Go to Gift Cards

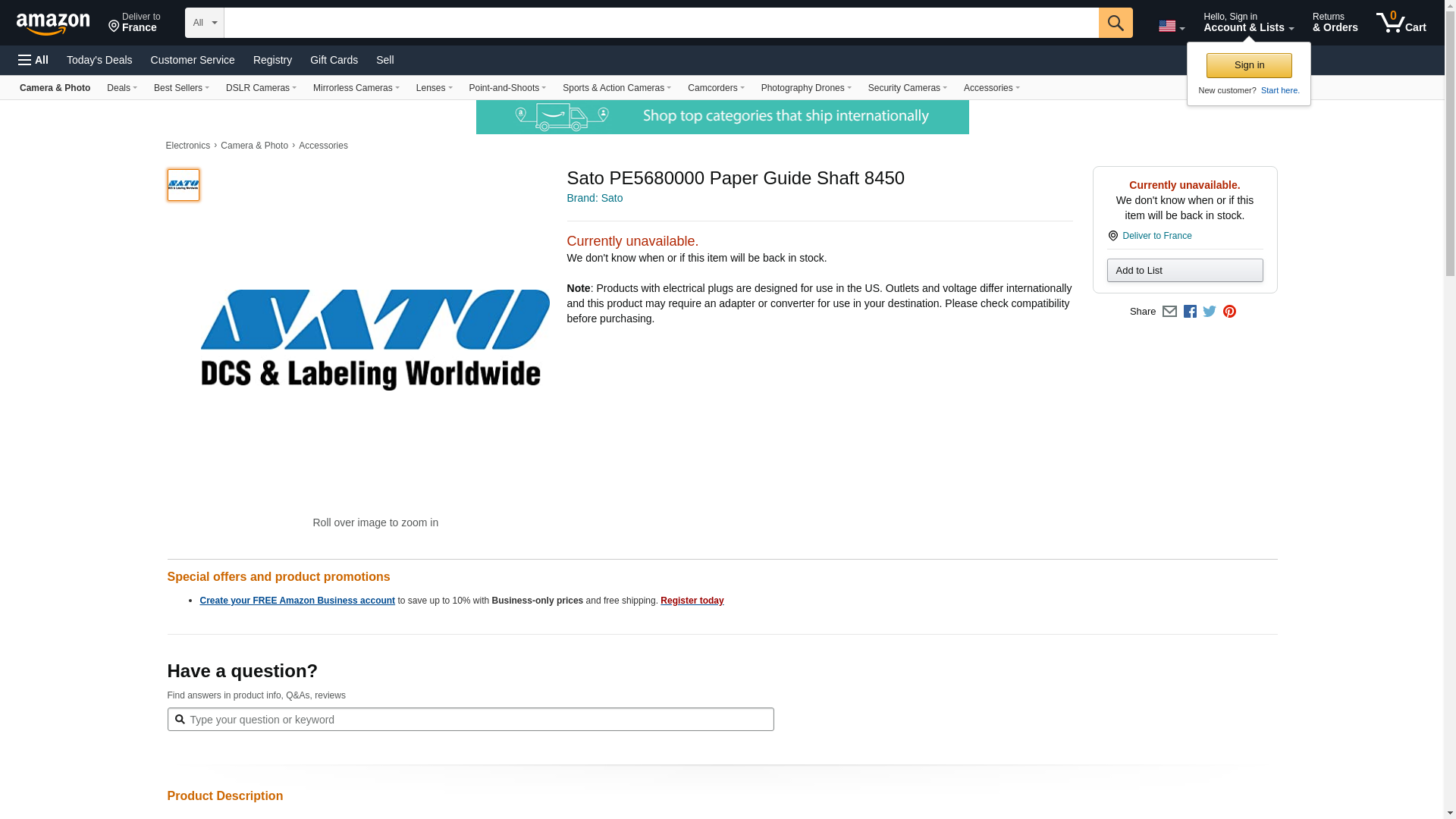(x=334, y=60)
